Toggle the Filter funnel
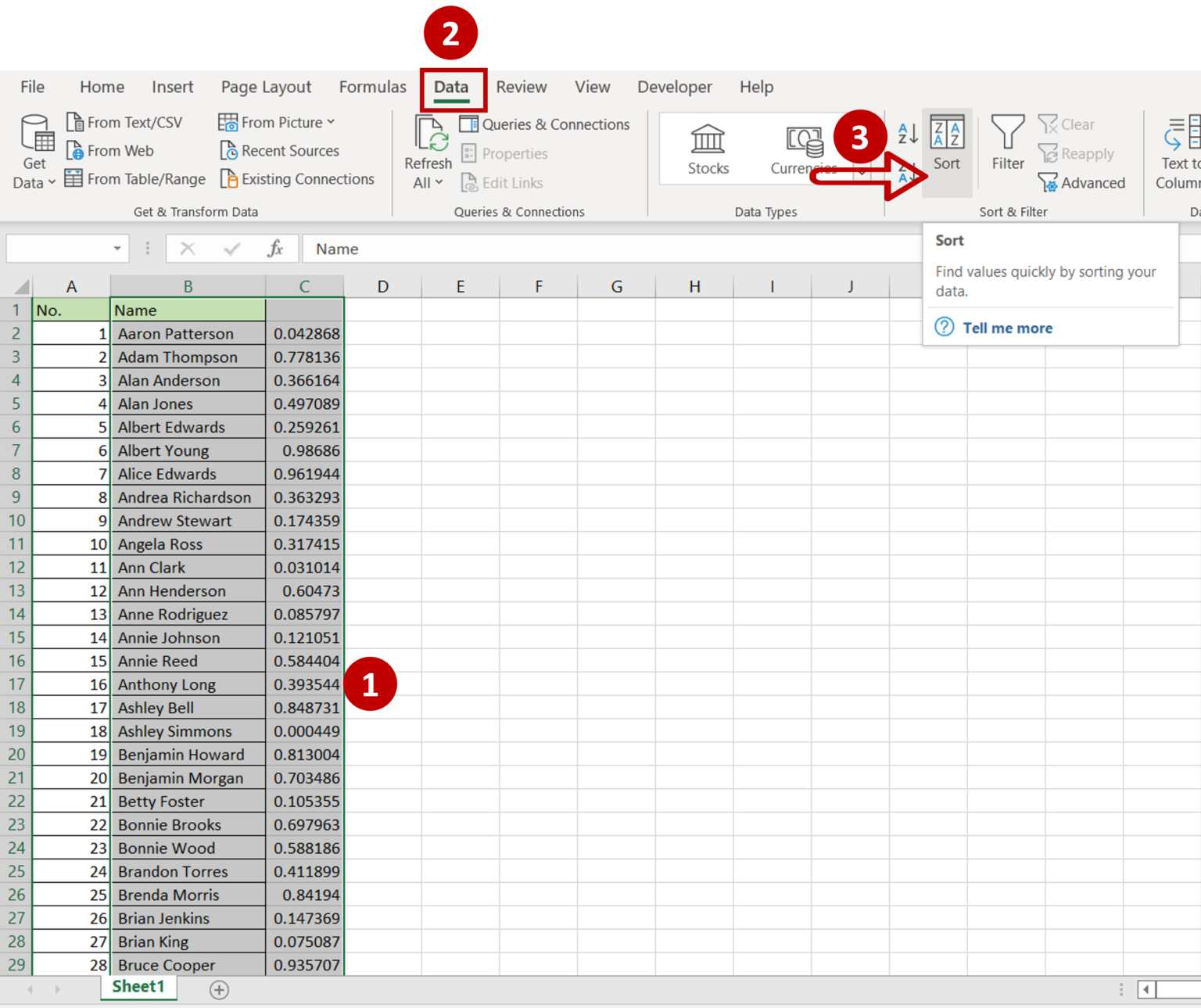 1008,143
